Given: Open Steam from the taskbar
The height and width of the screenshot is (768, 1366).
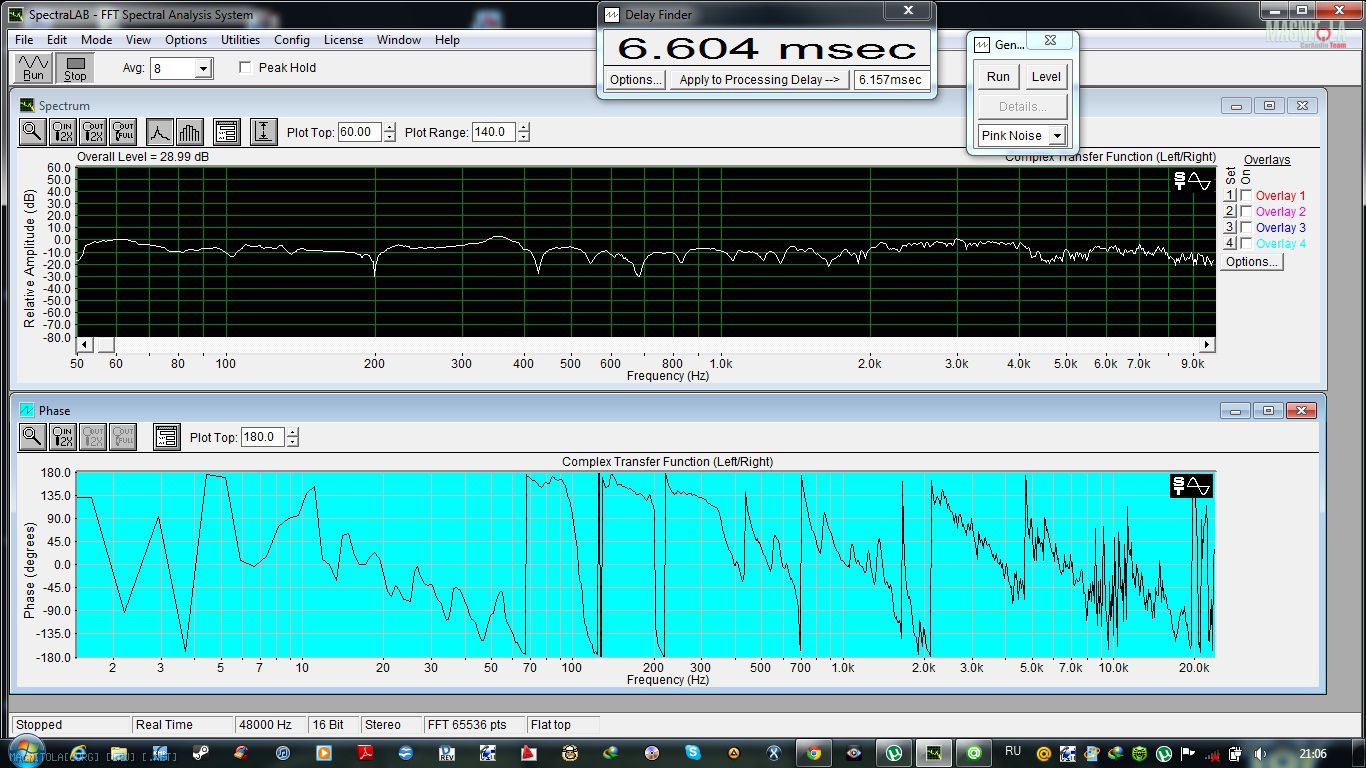Looking at the screenshot, I should (200, 753).
